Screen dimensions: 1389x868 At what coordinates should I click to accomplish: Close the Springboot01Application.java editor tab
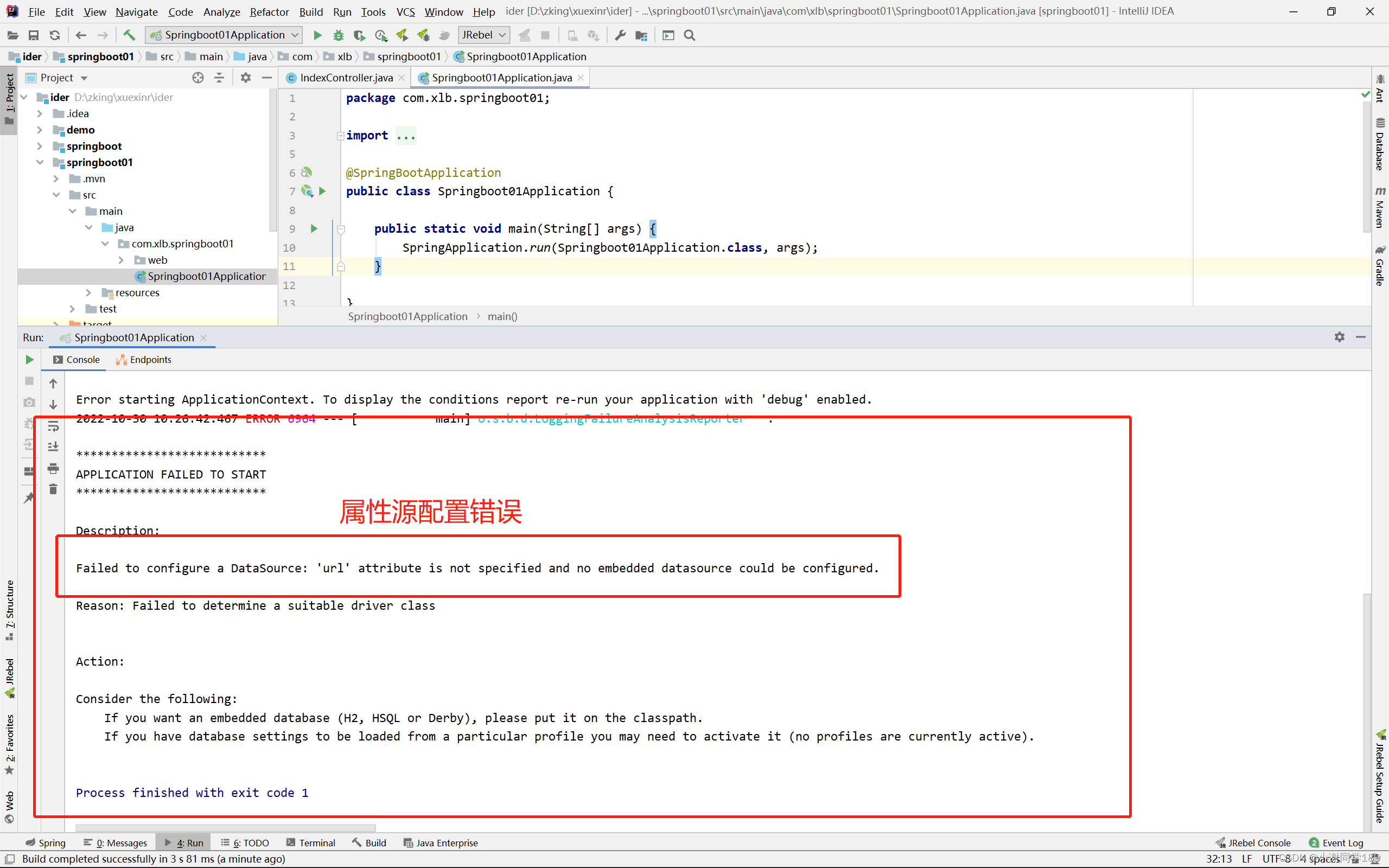[580, 78]
